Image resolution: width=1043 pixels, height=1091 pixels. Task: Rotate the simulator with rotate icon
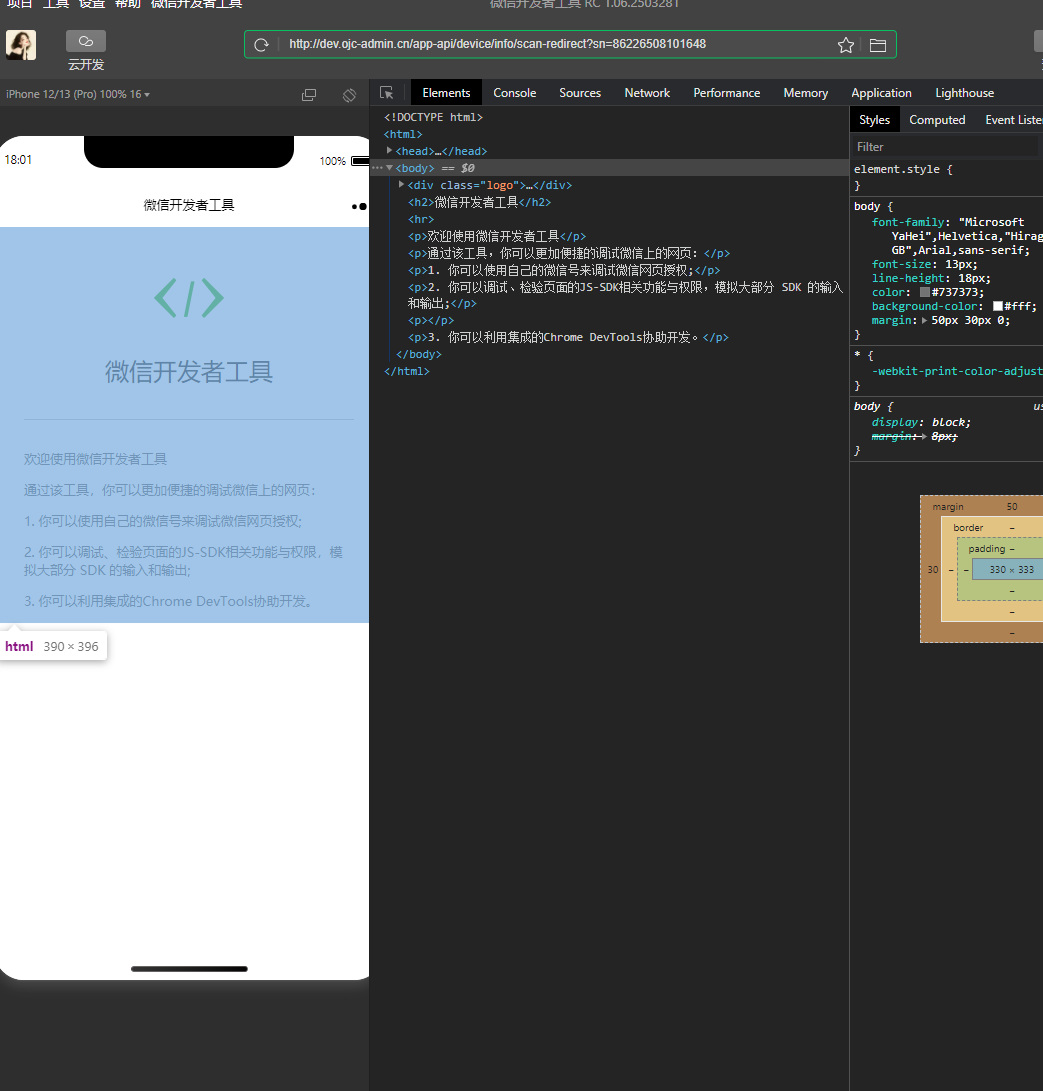tap(349, 95)
